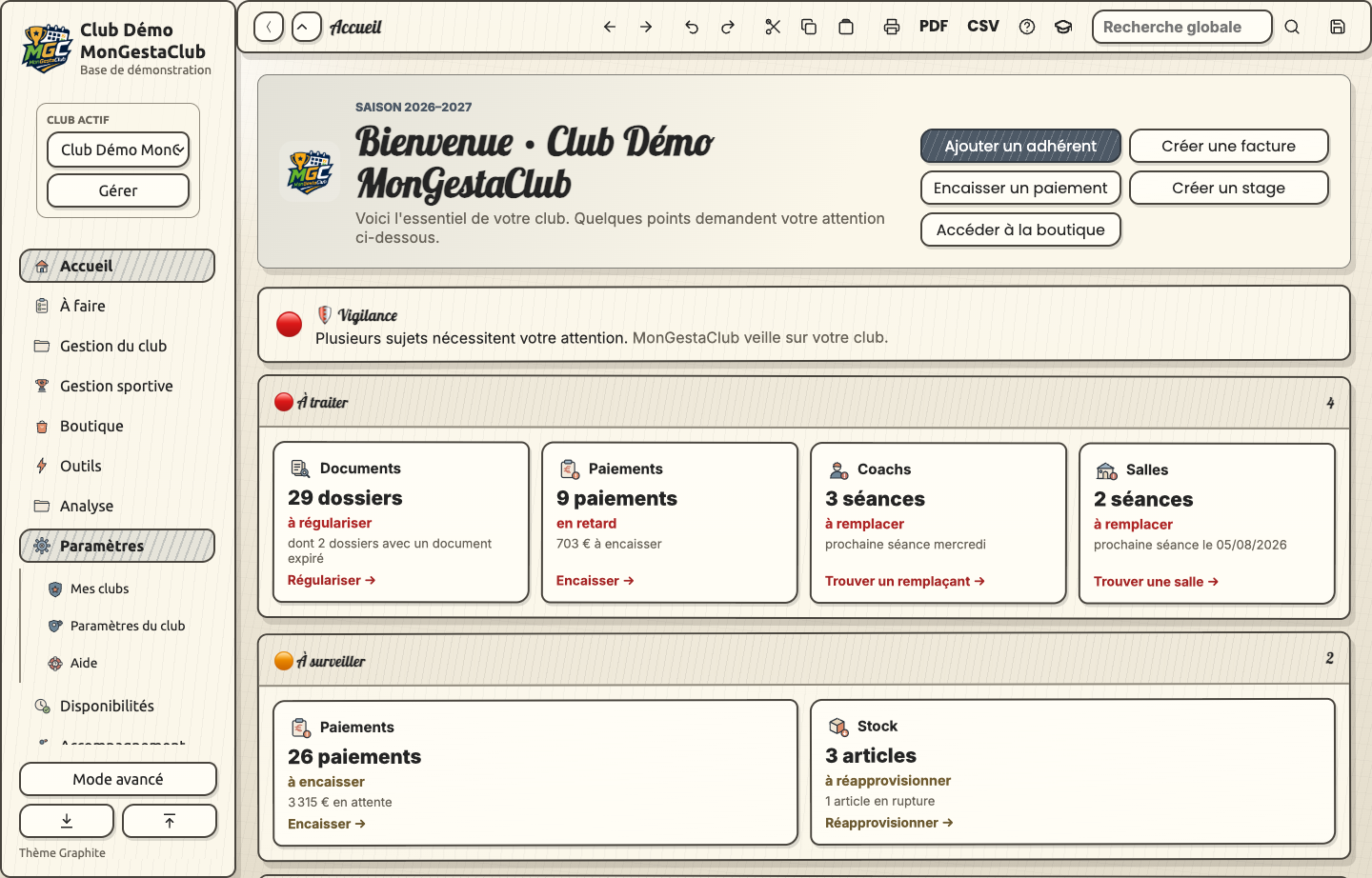Export the data as CSV
The height and width of the screenshot is (878, 1372).
coord(983,27)
